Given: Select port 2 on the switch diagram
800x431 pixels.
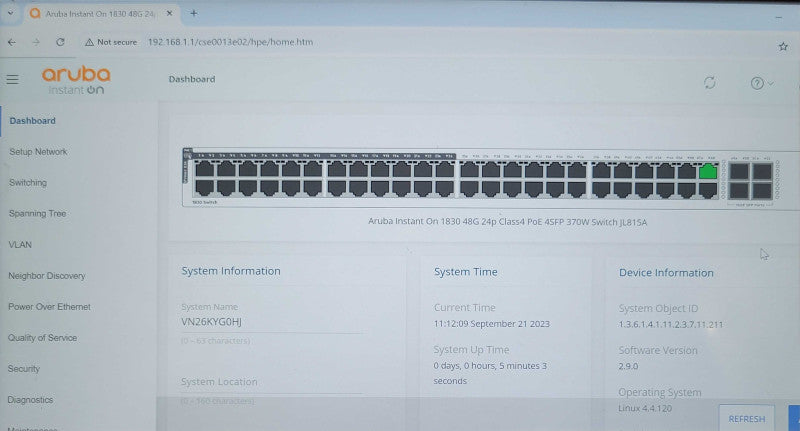Looking at the screenshot, I should coord(204,188).
